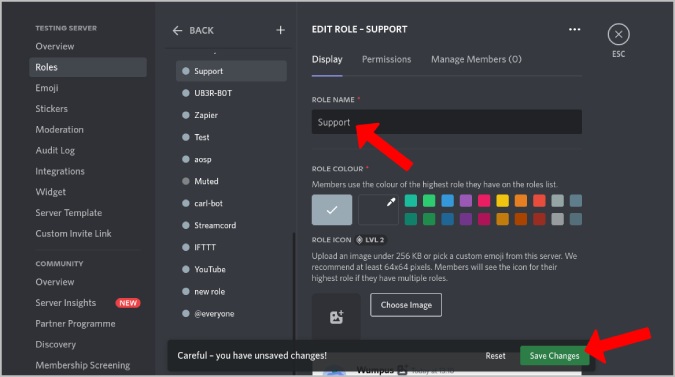
Task: Choose the red-orange colour swatch in top row
Action: (539, 201)
